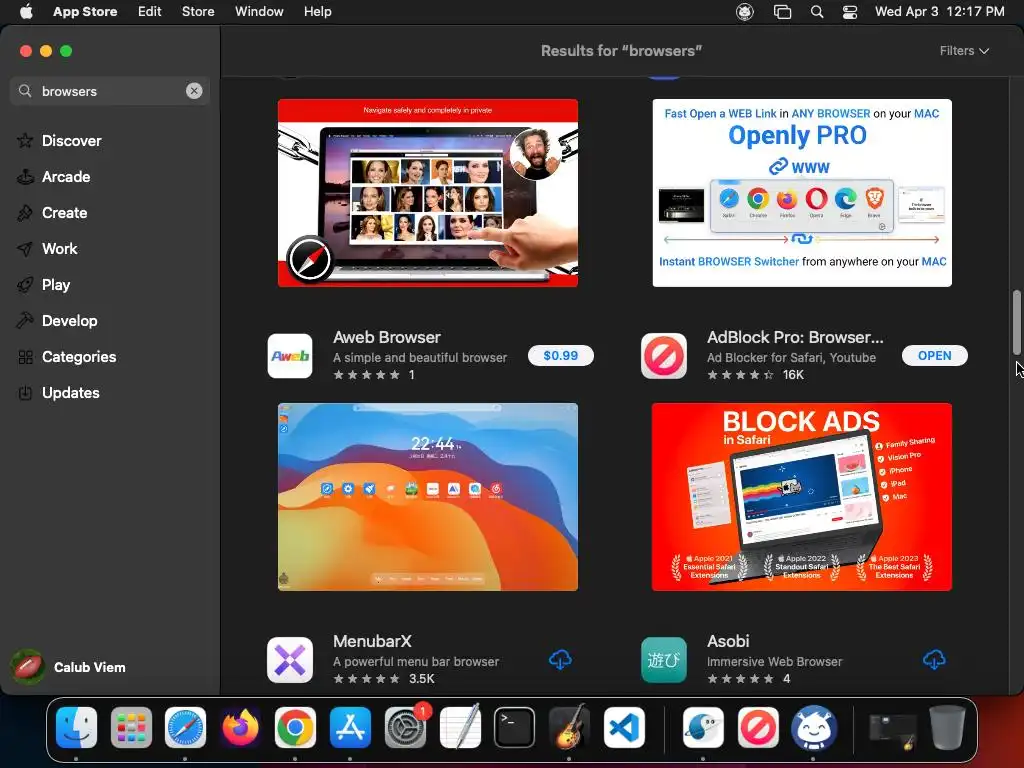Open the MenubarX title link
The height and width of the screenshot is (768, 1024).
372,641
